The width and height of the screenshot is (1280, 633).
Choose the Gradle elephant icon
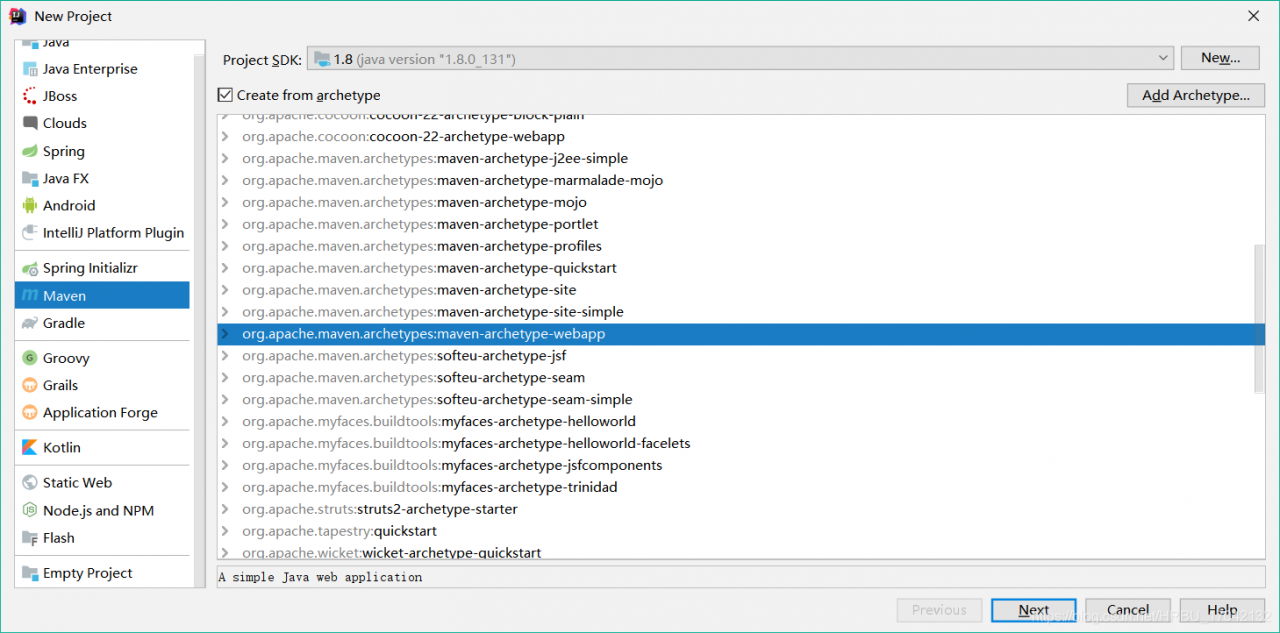point(30,323)
